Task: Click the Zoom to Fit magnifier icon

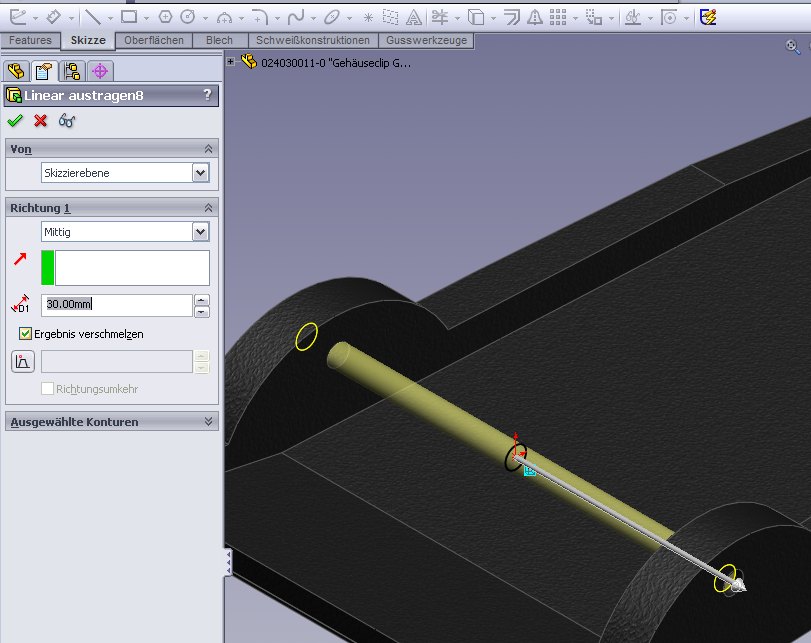Action: [792, 47]
